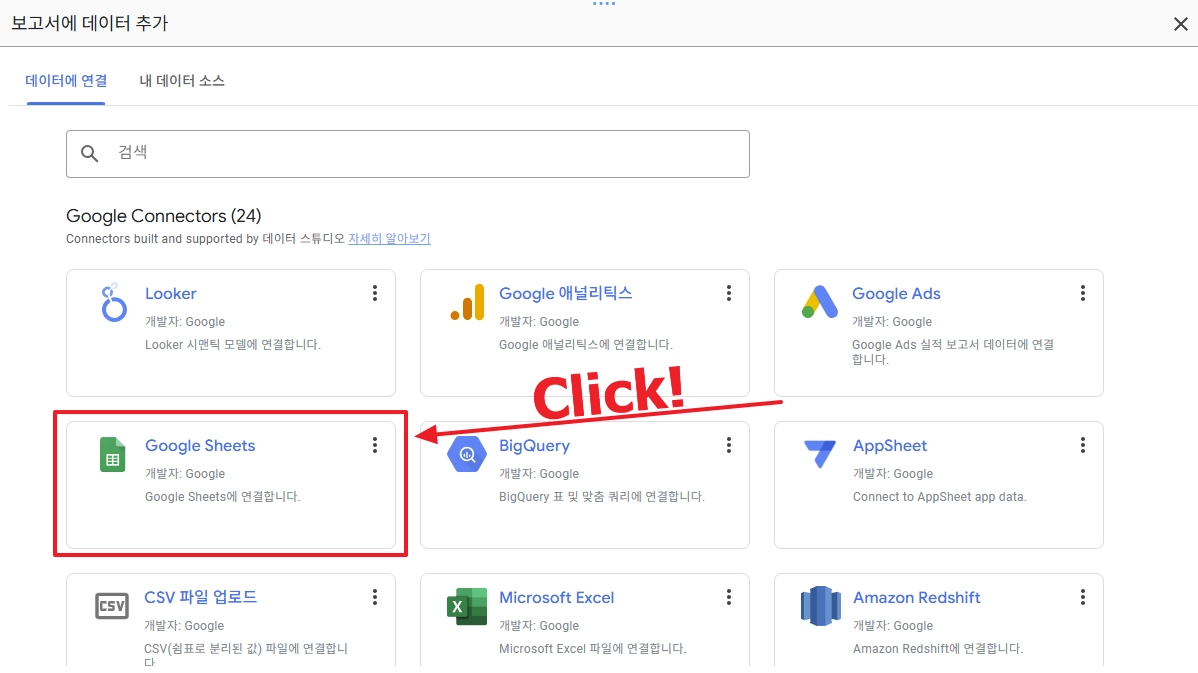Click the 'Google Connectors (24)' heading
1198x673 pixels.
tap(164, 216)
